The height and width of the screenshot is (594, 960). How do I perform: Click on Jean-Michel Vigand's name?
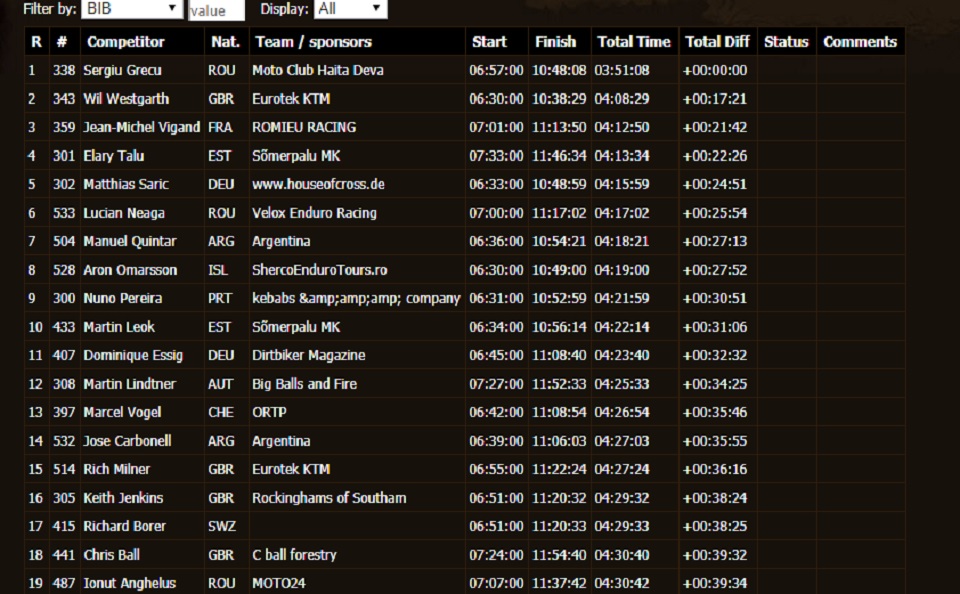(141, 128)
